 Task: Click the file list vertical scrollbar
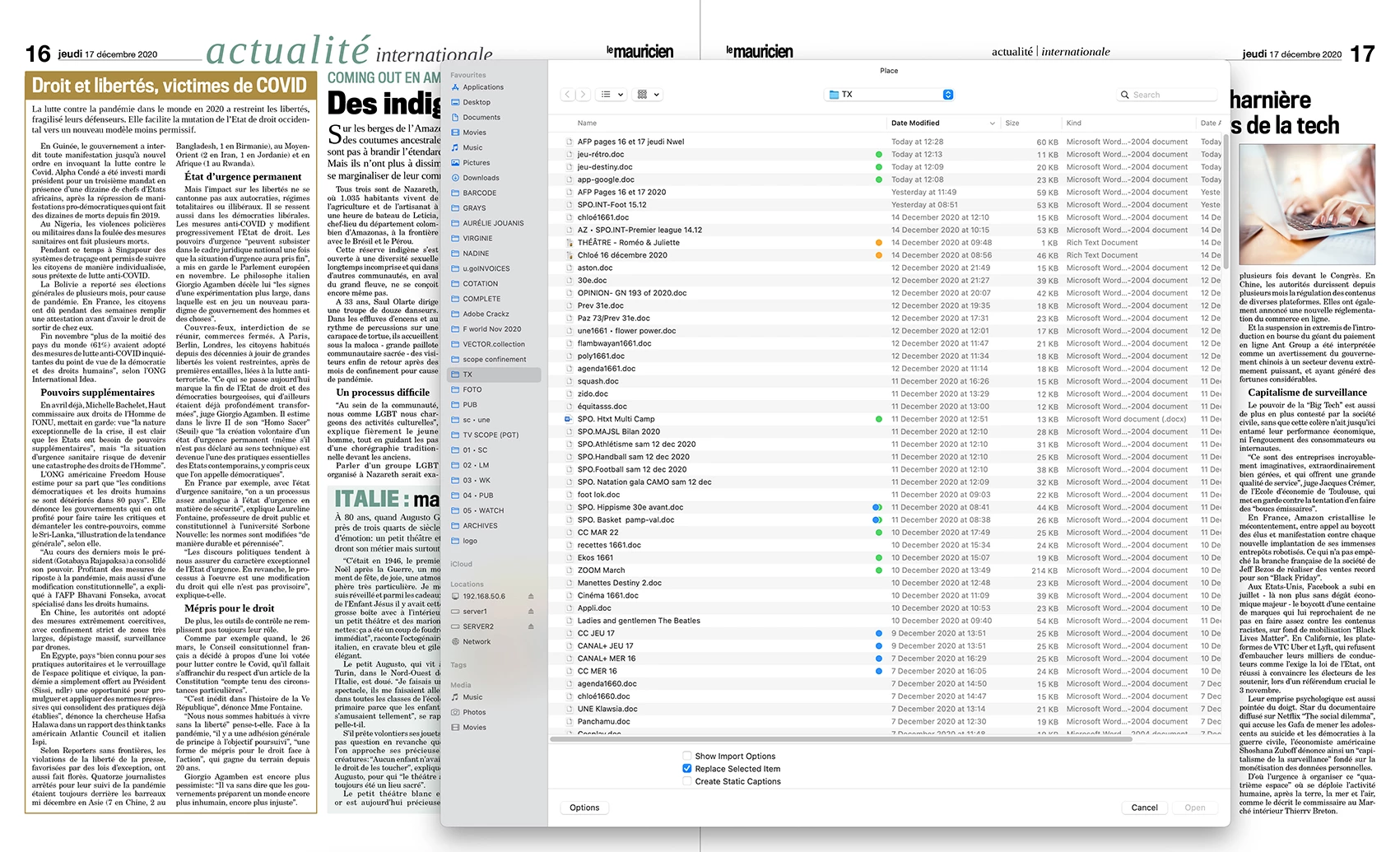click(x=1226, y=202)
